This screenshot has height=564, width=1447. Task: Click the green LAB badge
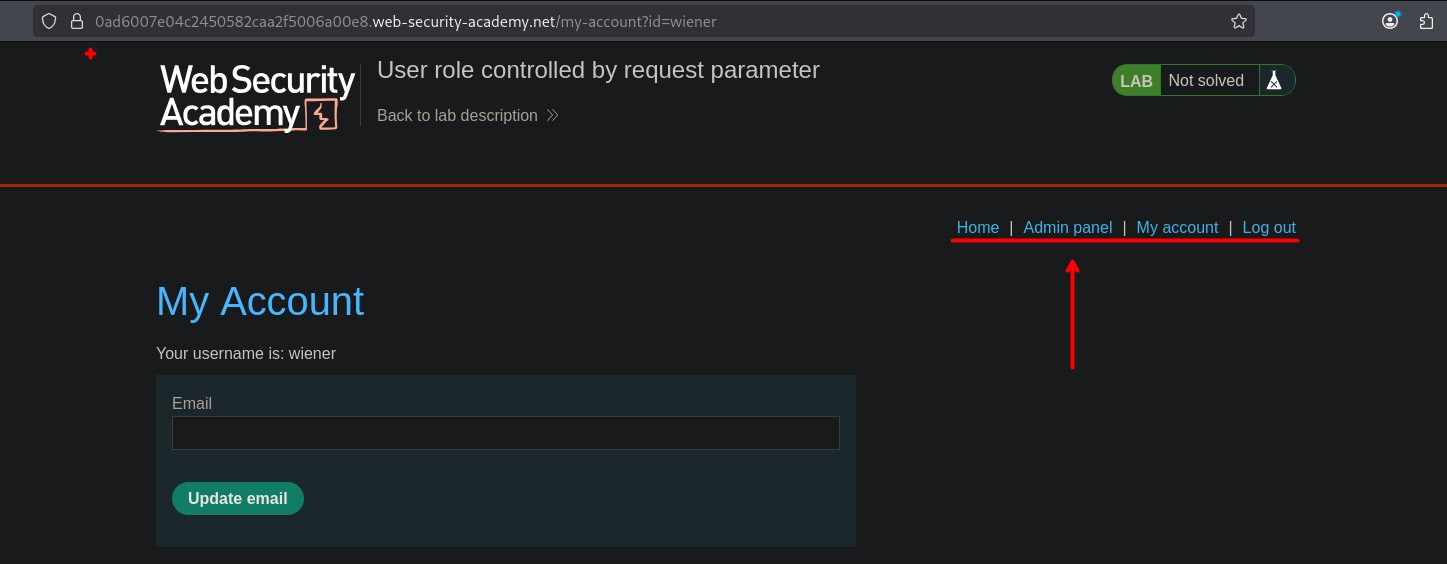(1136, 81)
